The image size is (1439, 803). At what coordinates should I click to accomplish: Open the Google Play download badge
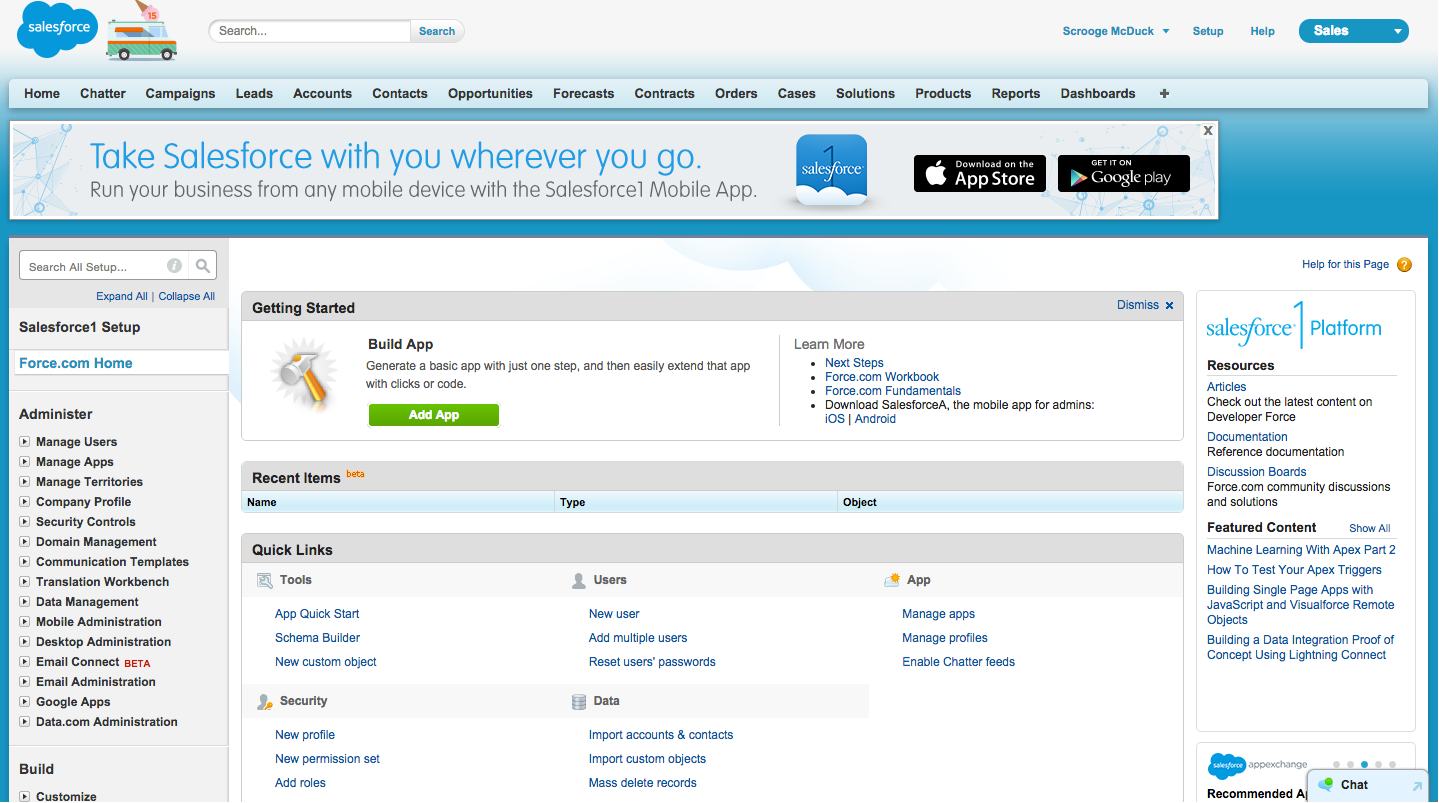(x=1124, y=173)
